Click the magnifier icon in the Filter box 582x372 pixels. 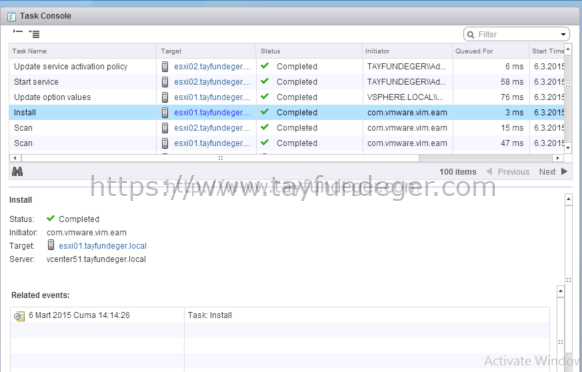[x=471, y=35]
